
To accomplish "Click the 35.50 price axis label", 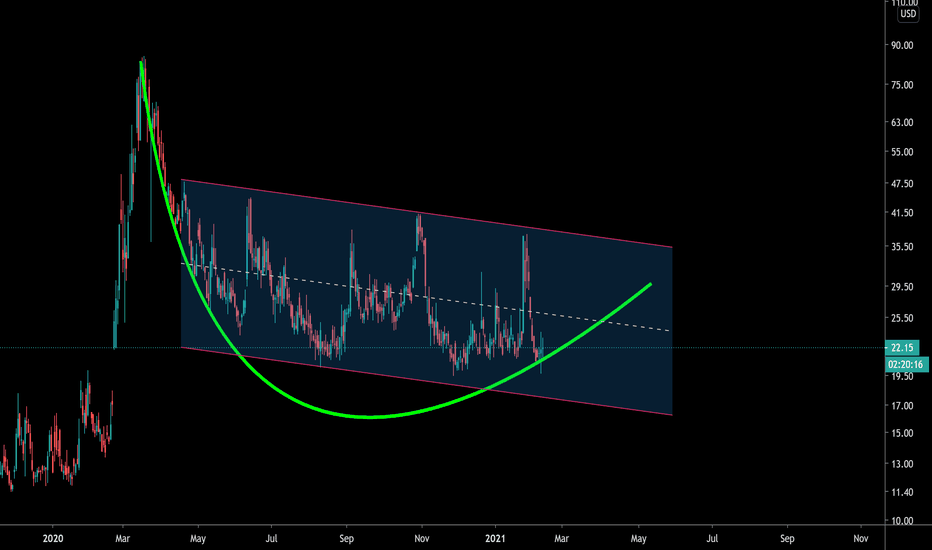I will (x=902, y=247).
